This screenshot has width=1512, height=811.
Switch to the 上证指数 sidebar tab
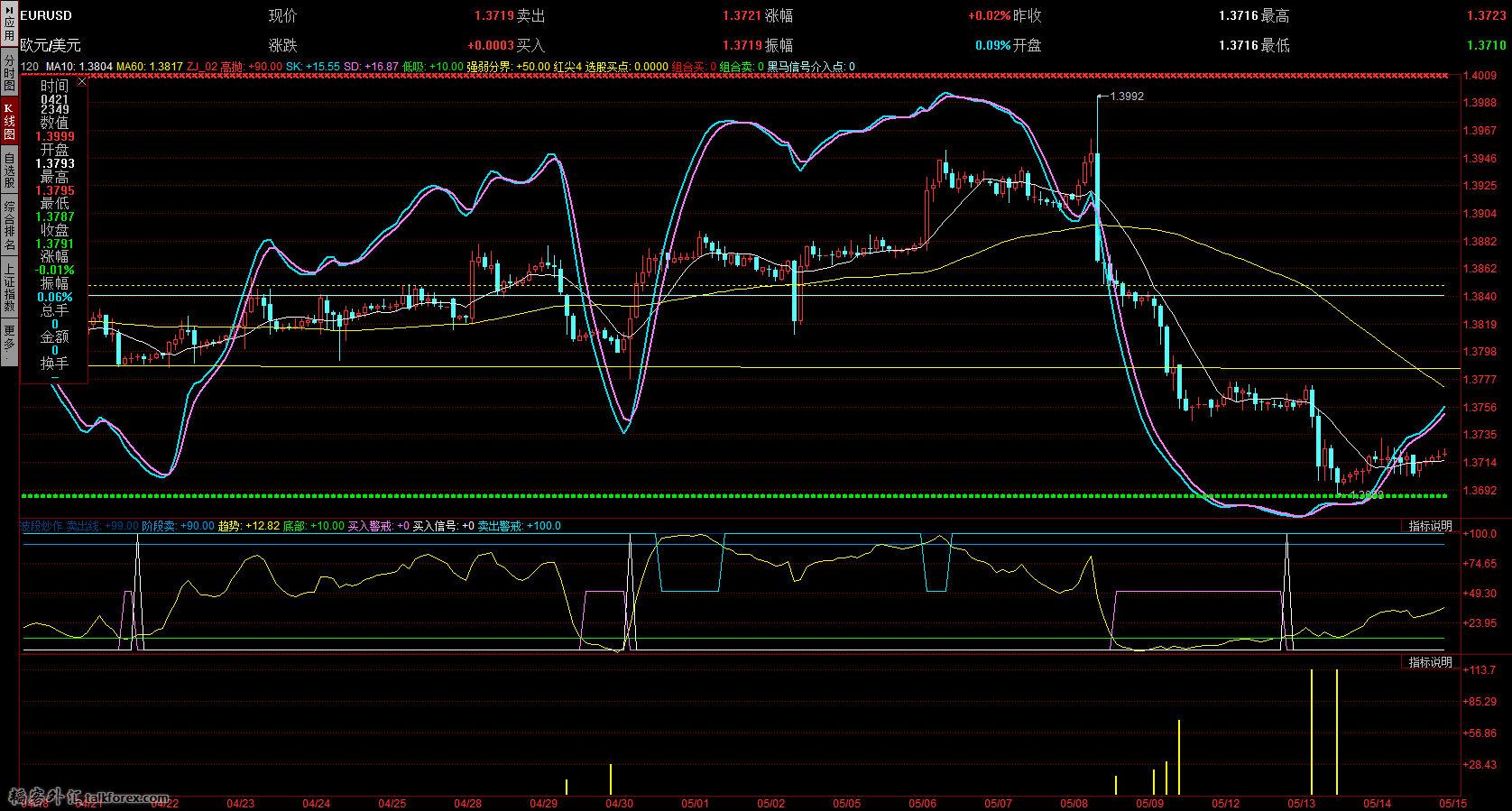point(9,288)
